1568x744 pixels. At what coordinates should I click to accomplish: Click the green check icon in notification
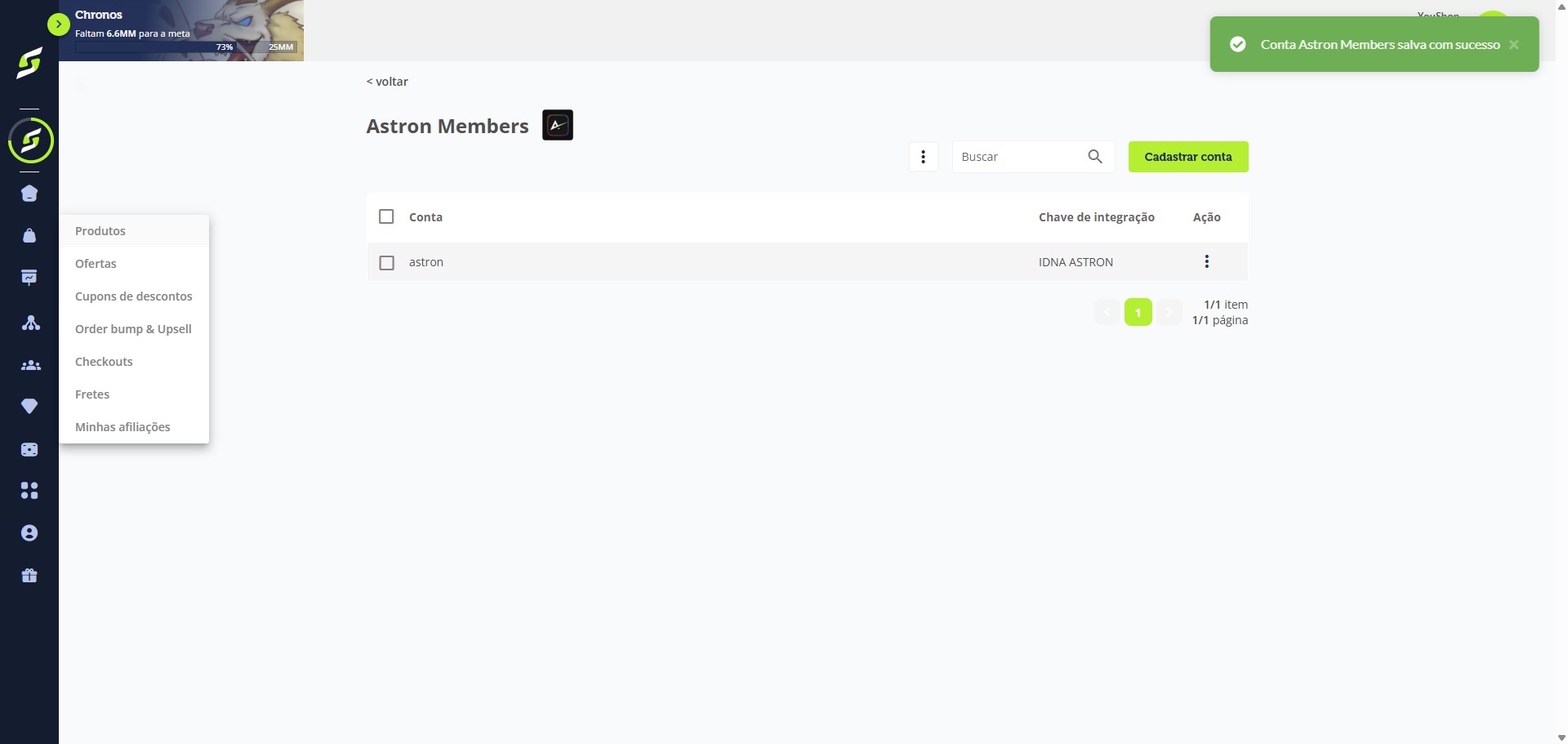pos(1238,44)
